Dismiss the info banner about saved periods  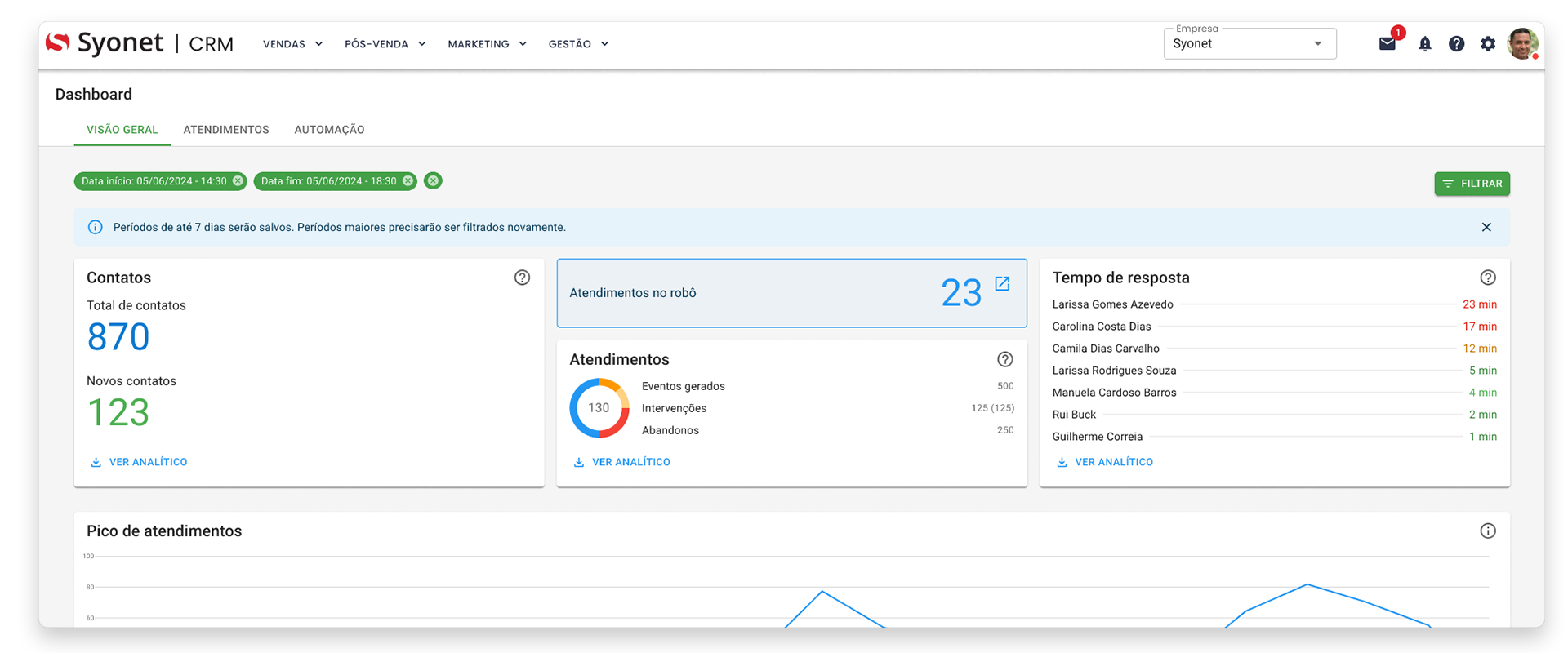click(x=1486, y=227)
